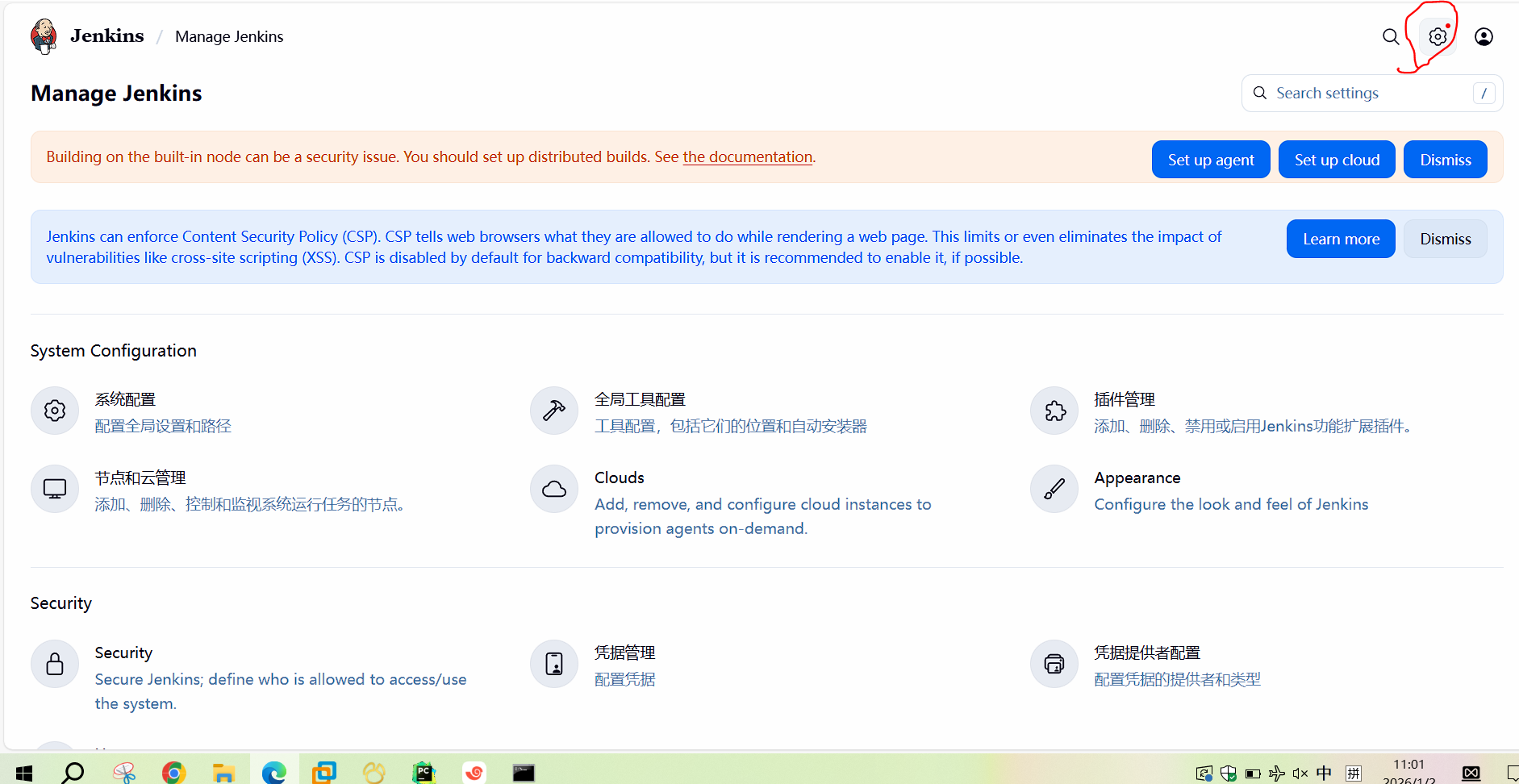Click the Appearance paintbrush icon

coord(1054,489)
